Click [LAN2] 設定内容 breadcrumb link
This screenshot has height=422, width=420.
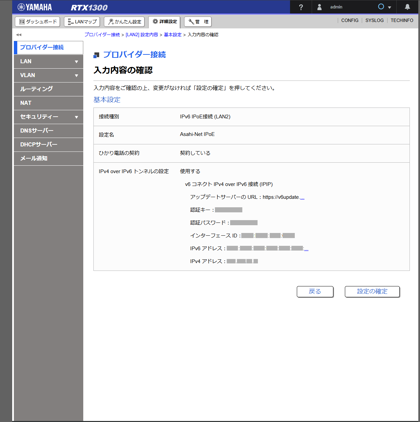pyautogui.click(x=142, y=35)
